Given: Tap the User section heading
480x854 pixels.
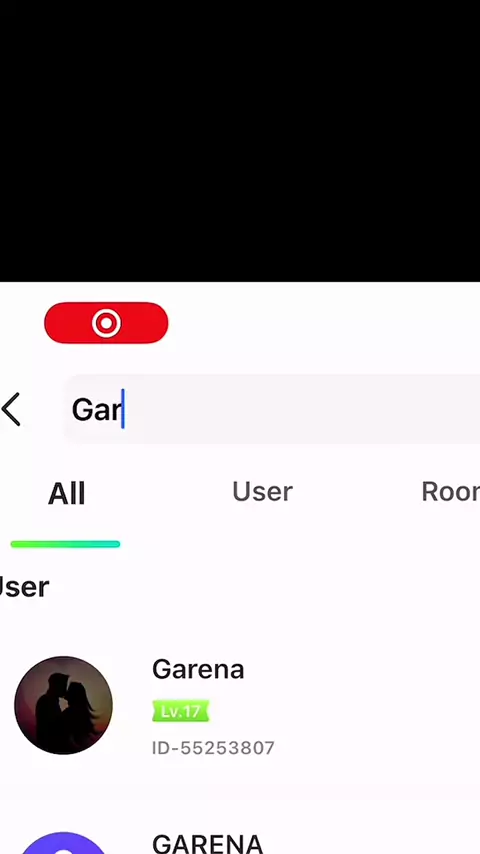Looking at the screenshot, I should point(25,587).
